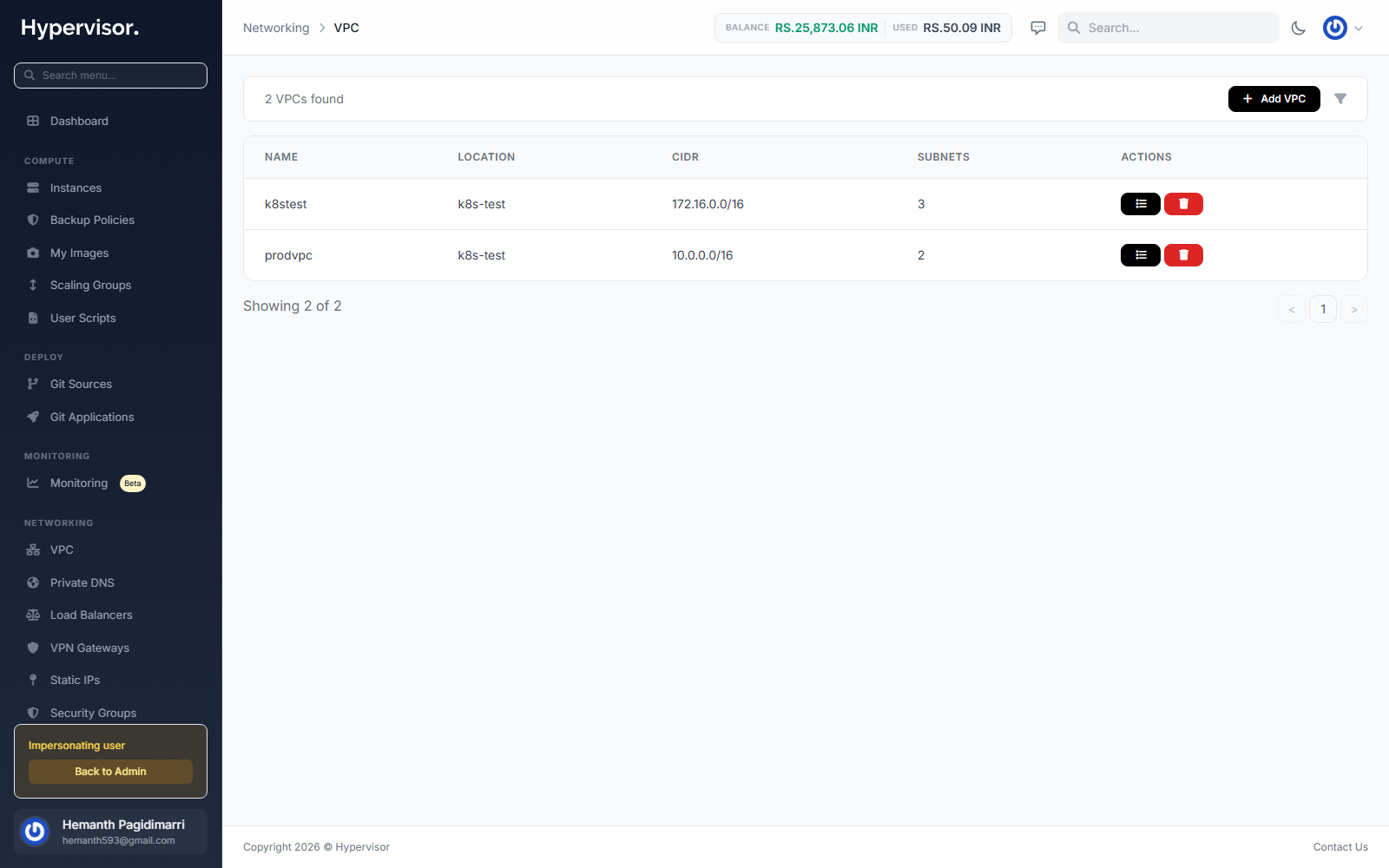Delete the k8stest VPC
This screenshot has height=868, width=1389.
point(1183,204)
